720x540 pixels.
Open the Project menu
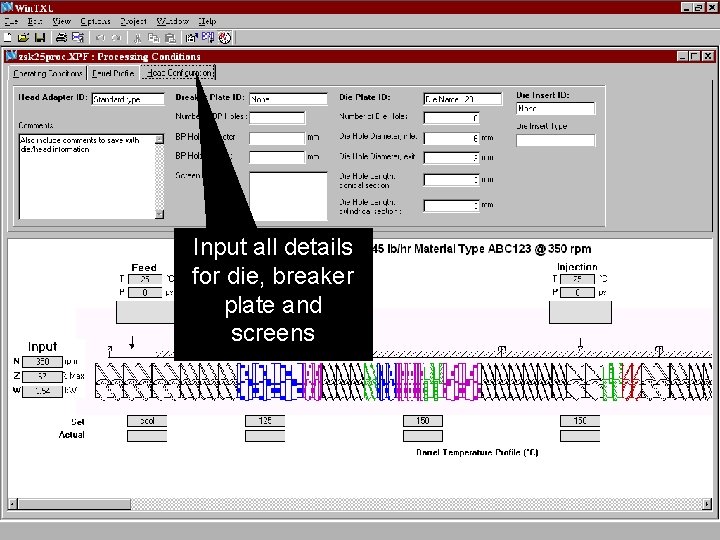tap(134, 21)
